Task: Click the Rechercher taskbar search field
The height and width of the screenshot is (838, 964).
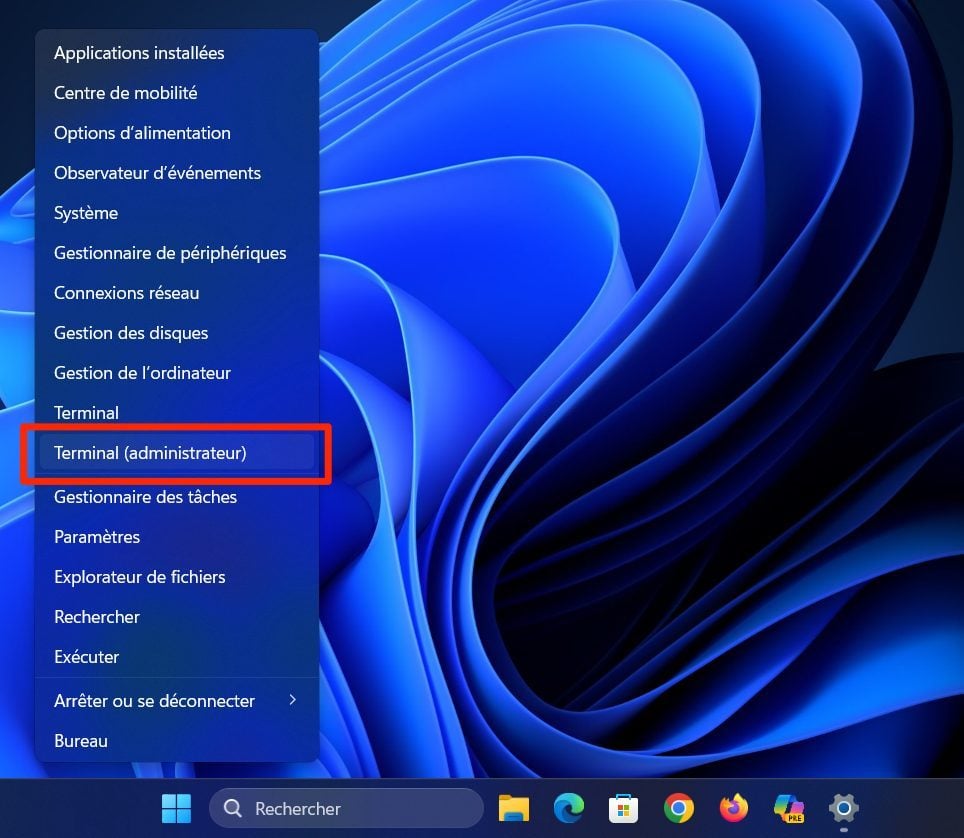Action: click(x=346, y=808)
